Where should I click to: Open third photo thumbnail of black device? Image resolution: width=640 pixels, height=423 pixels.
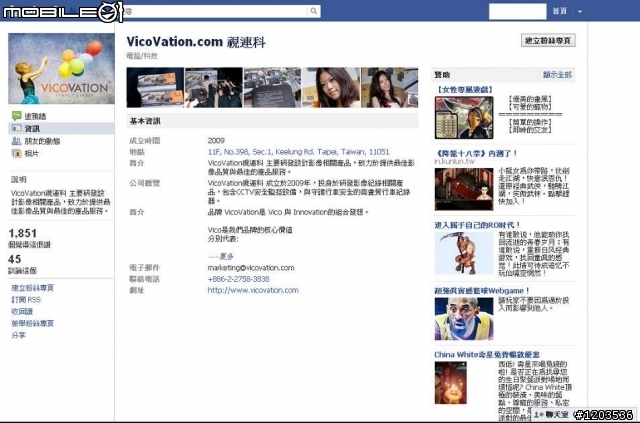point(272,87)
